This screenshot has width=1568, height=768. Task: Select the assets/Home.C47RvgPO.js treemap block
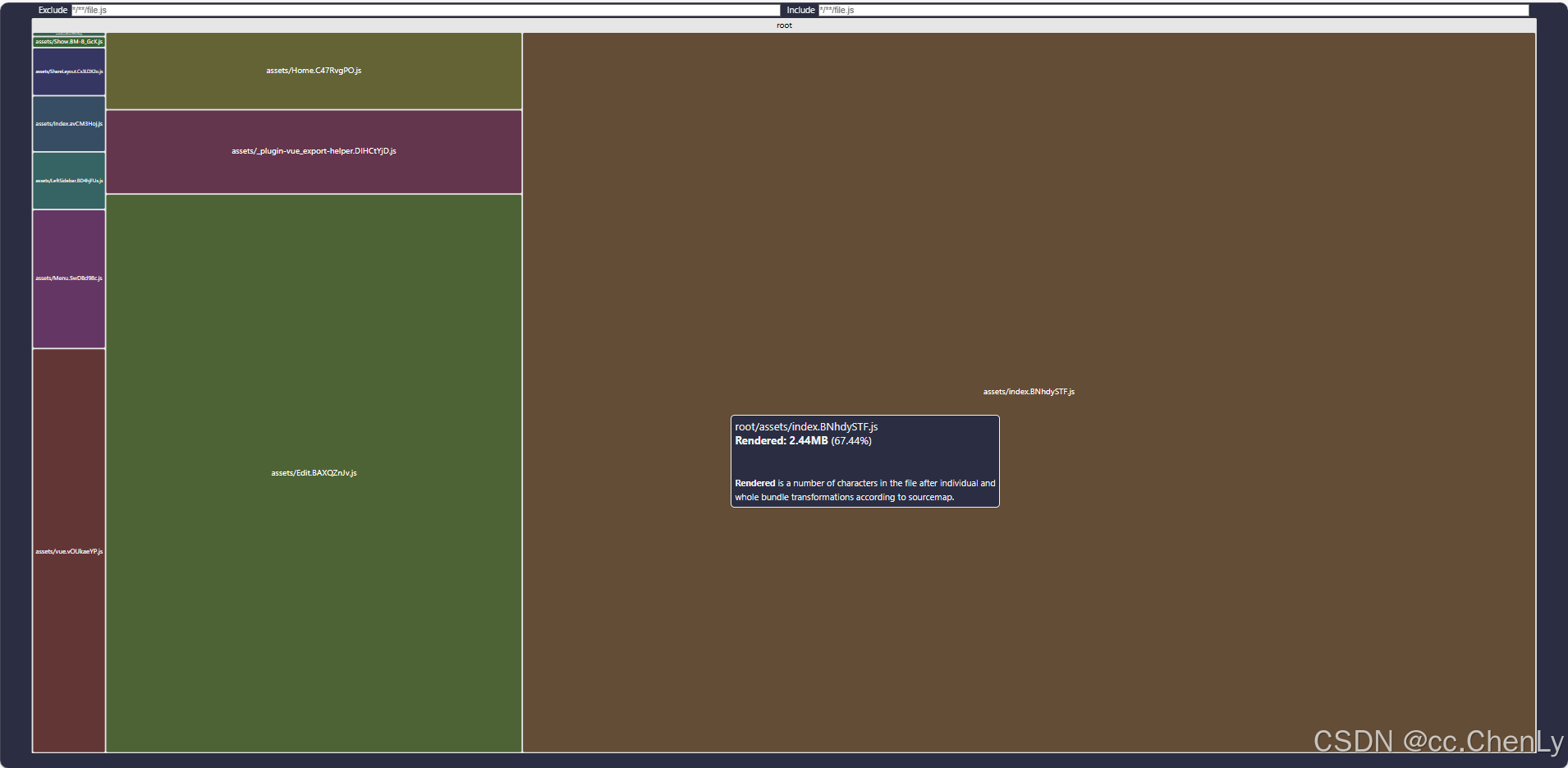coord(314,71)
